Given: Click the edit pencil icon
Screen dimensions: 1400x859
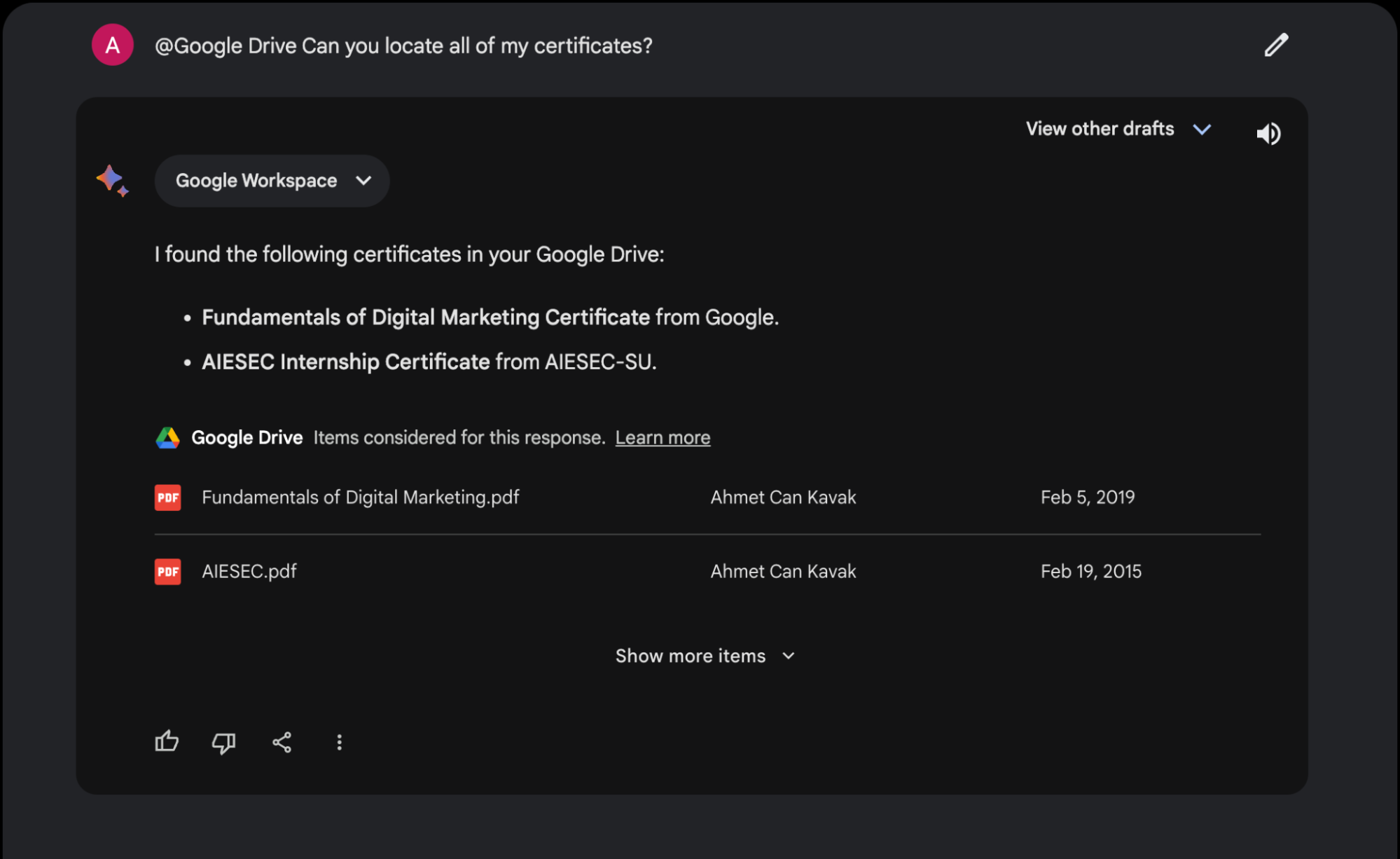Looking at the screenshot, I should (x=1276, y=45).
